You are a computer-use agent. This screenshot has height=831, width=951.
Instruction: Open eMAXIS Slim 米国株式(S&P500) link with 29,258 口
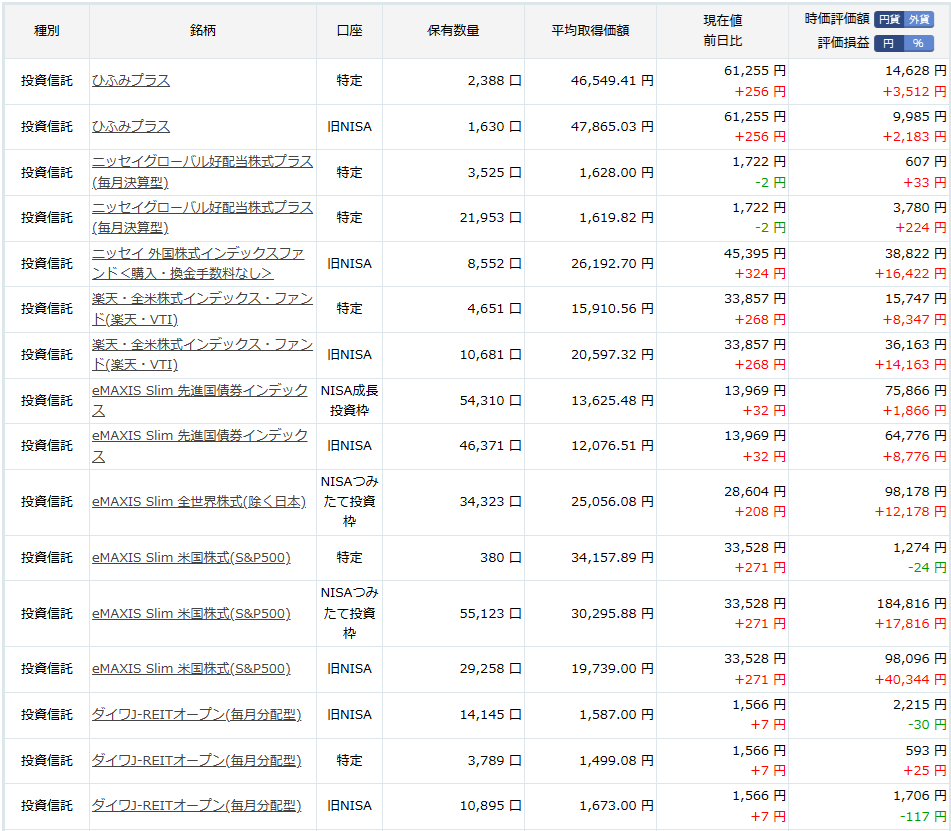tap(191, 669)
